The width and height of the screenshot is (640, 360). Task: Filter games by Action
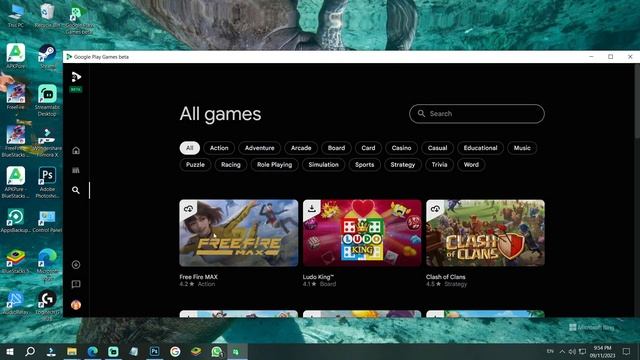click(219, 148)
